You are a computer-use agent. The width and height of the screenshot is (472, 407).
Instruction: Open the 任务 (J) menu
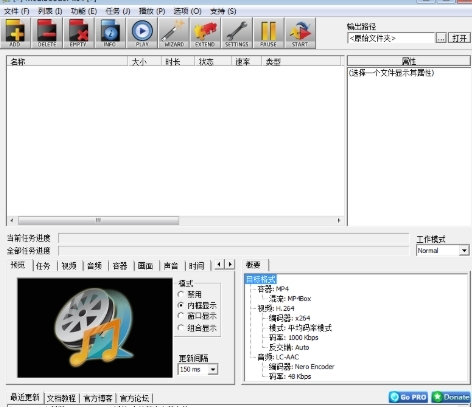pos(118,11)
